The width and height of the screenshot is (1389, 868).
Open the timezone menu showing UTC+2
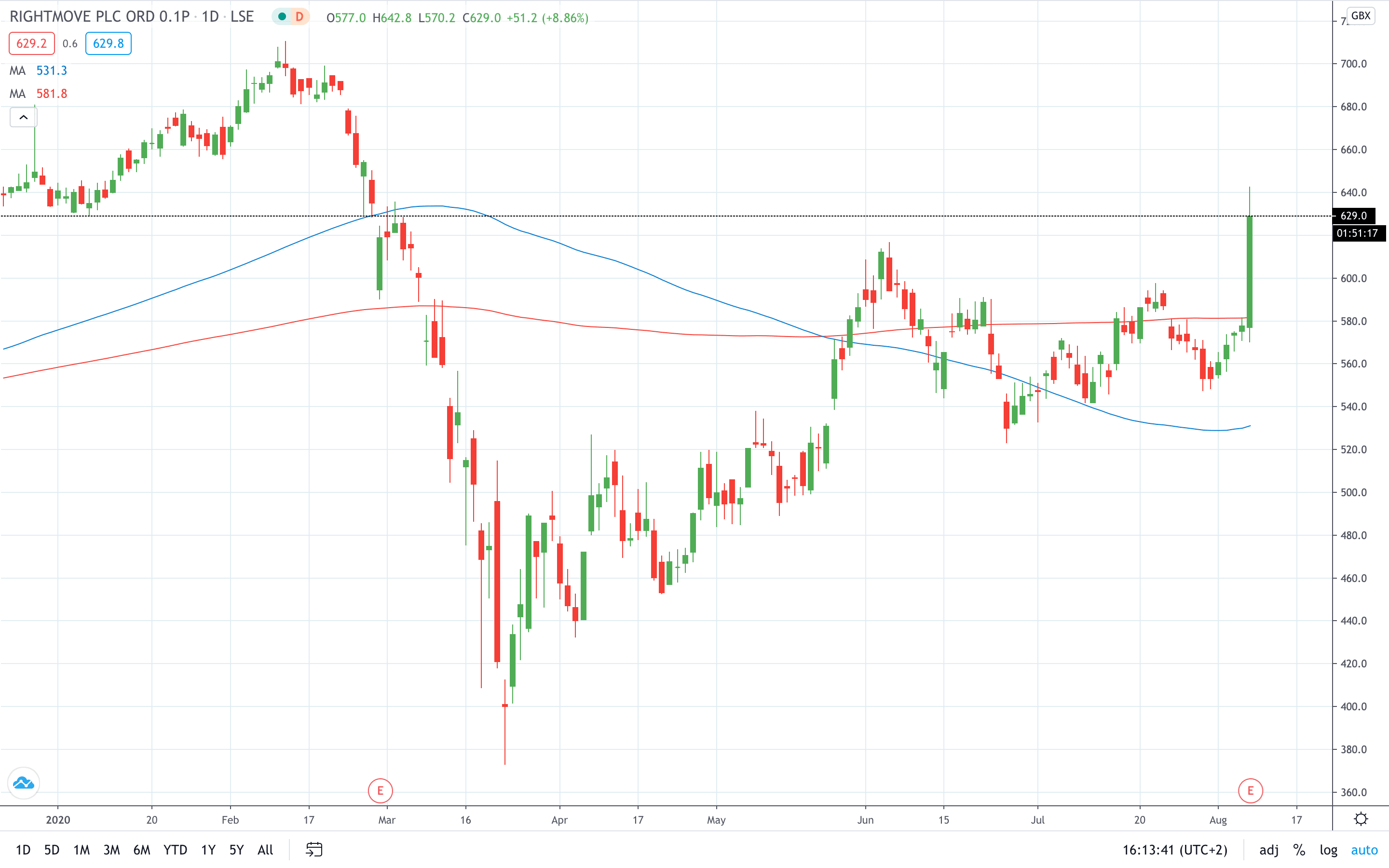1175,850
